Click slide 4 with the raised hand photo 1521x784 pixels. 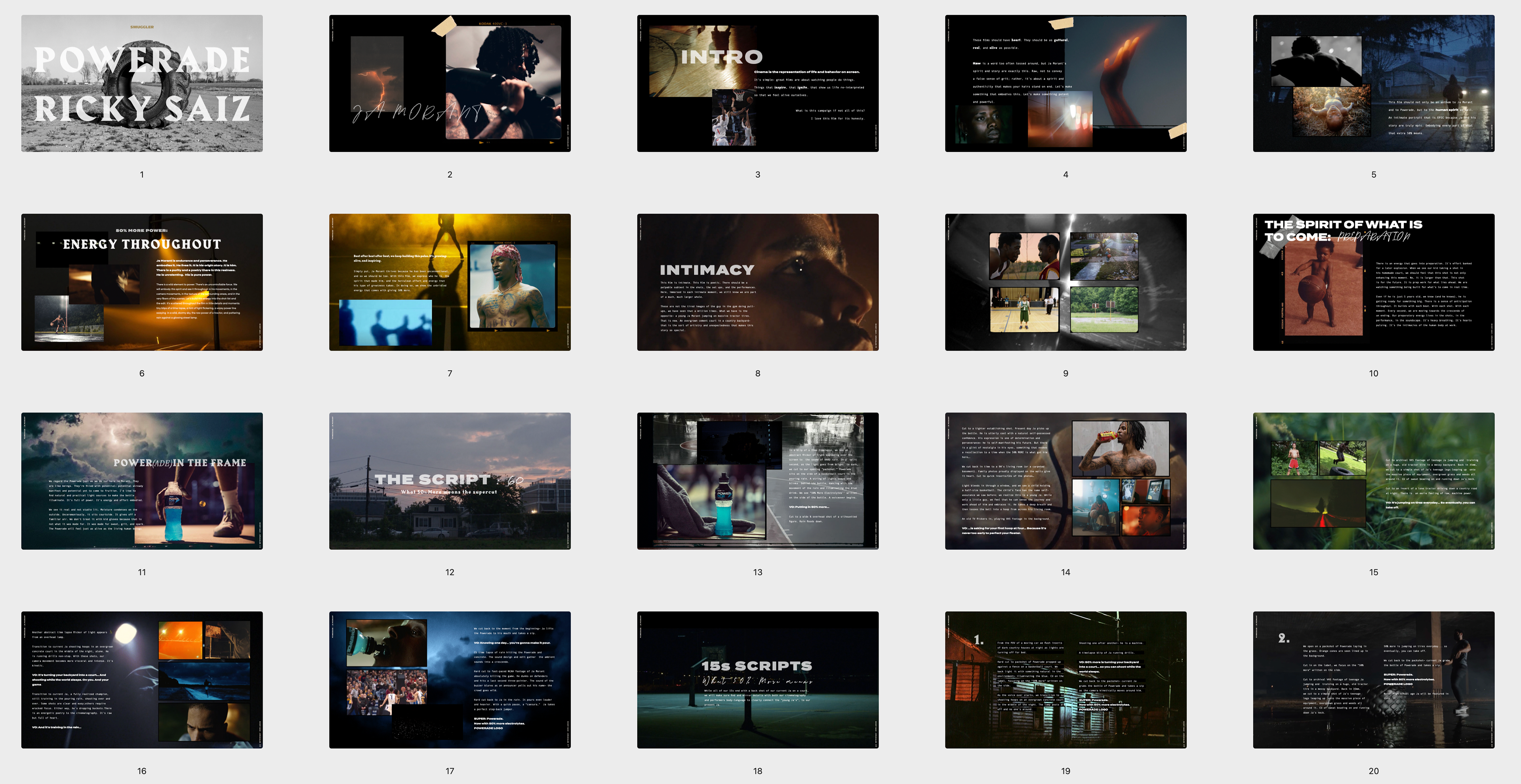1065,83
